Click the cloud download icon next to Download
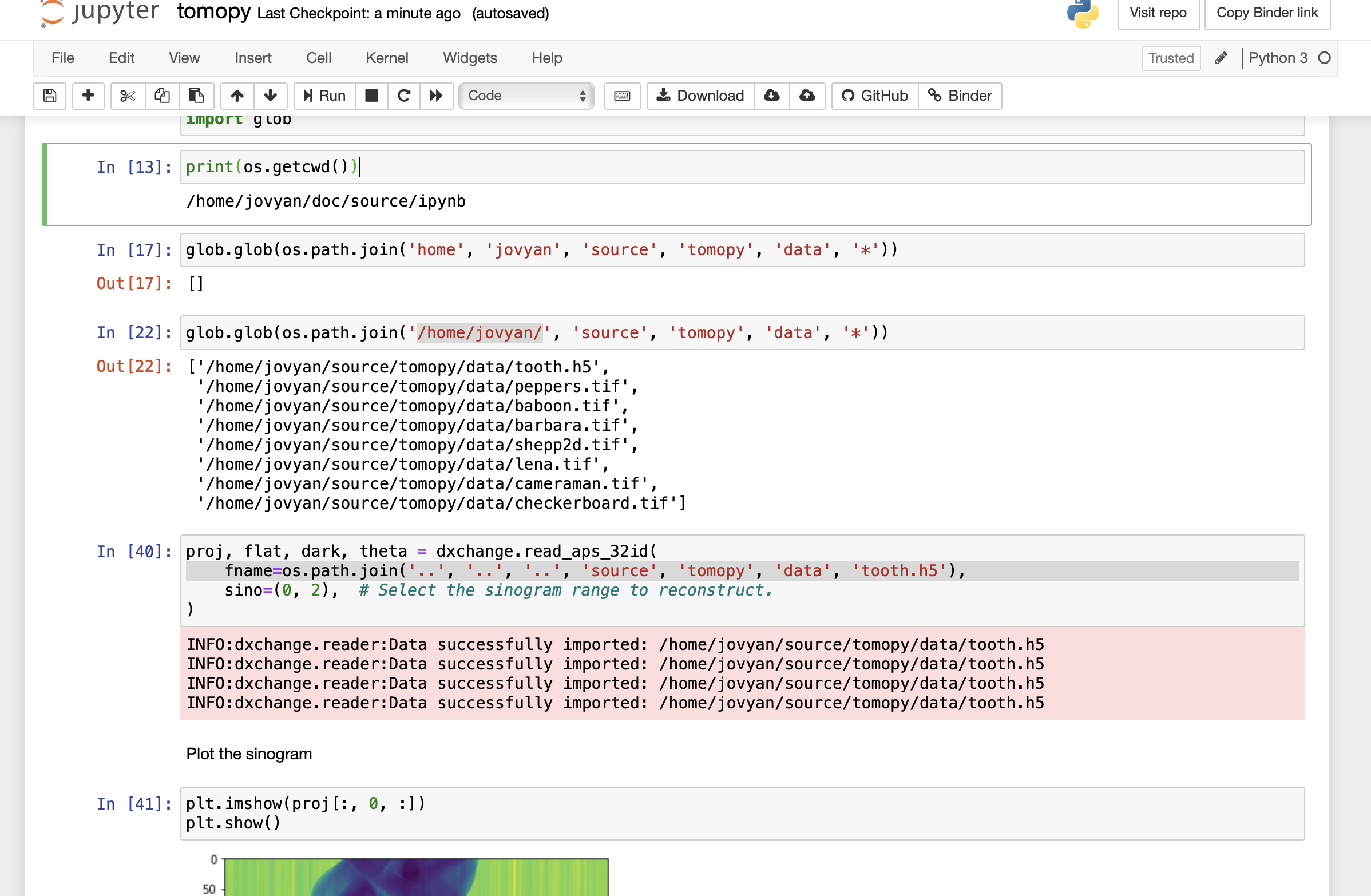 (x=772, y=96)
